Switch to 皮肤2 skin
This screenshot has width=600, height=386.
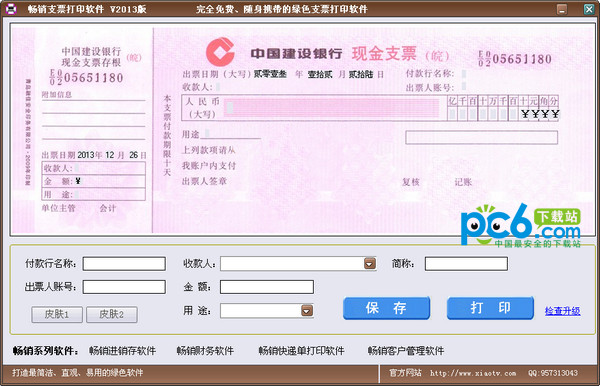111,314
